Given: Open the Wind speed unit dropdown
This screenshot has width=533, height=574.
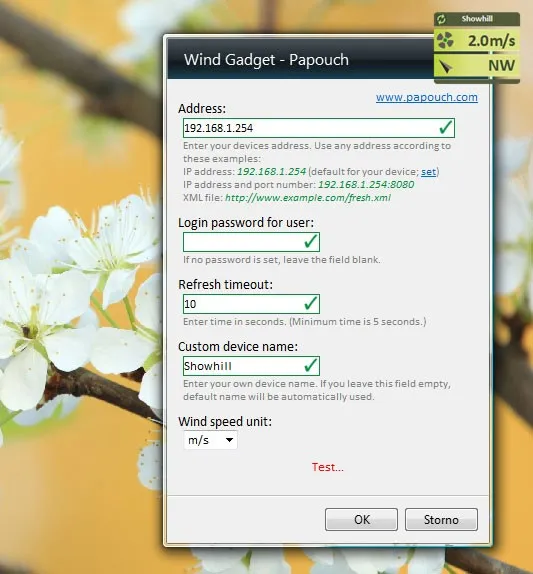Looking at the screenshot, I should coord(210,440).
